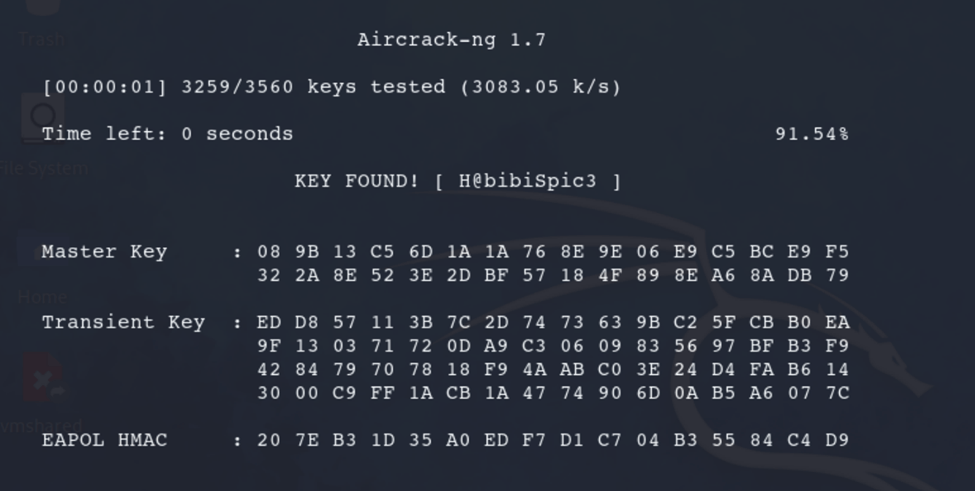Screen dimensions: 975x491
Task: Click the Transient Key label
Action: tap(123, 322)
